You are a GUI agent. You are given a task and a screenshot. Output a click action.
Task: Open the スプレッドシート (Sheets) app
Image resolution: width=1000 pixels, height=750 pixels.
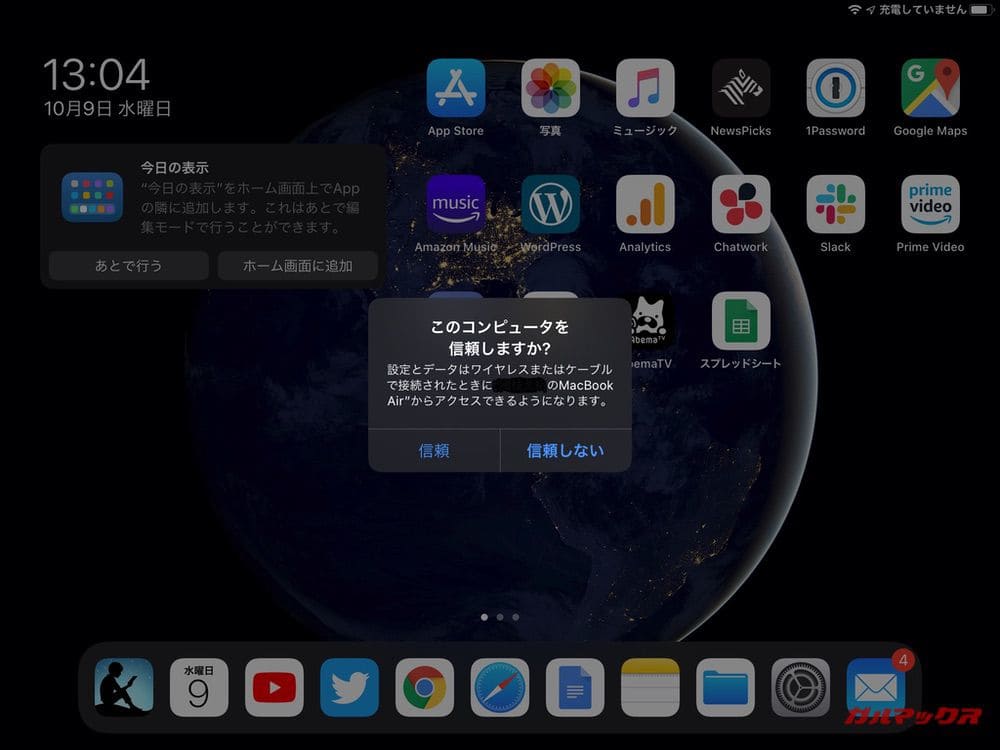[741, 321]
